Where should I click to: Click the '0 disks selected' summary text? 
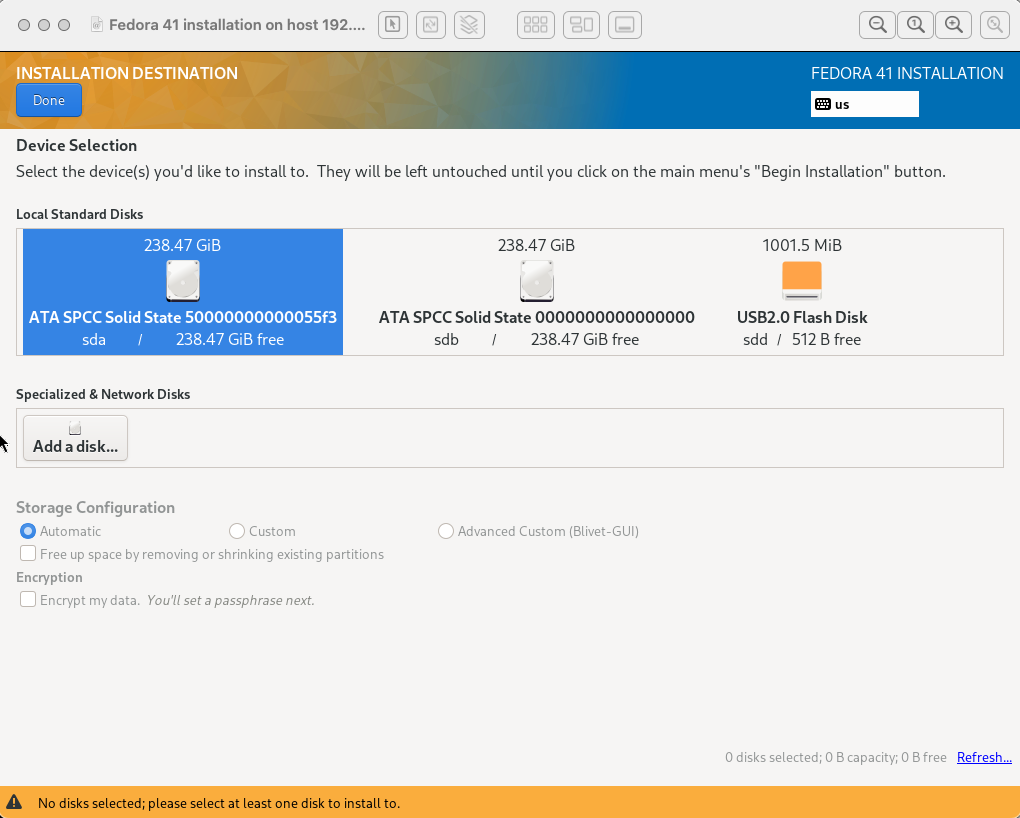click(x=836, y=757)
